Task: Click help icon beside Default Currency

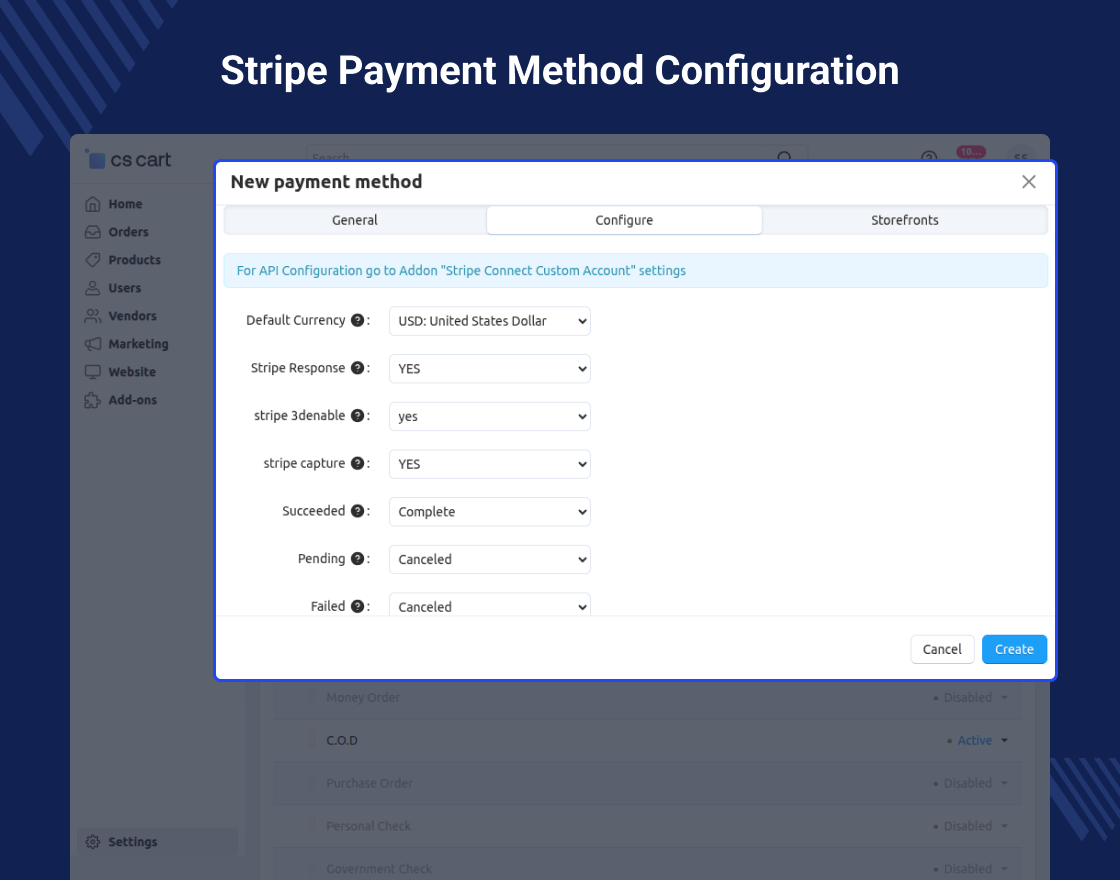Action: click(357, 321)
